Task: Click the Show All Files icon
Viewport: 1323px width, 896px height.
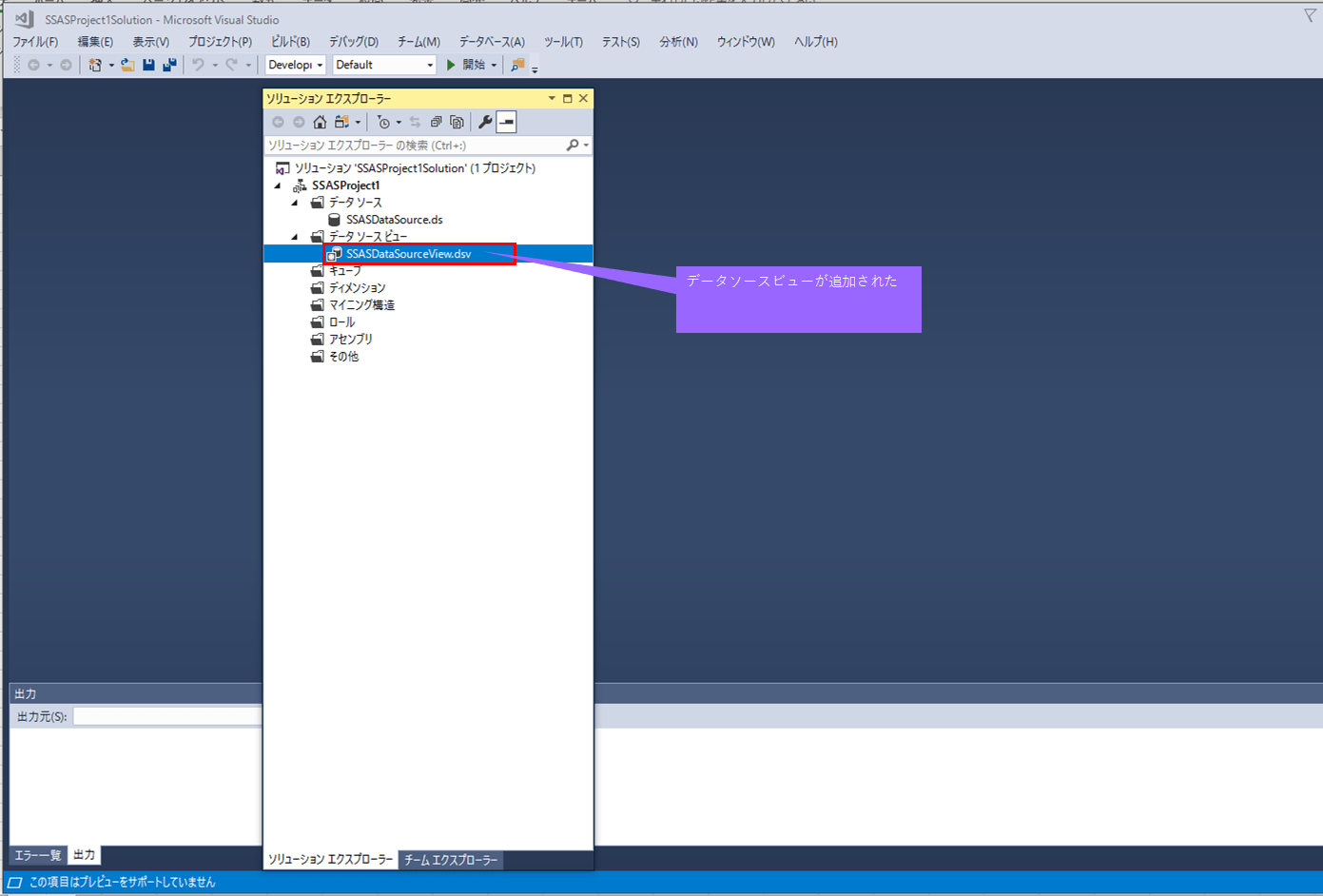Action: (457, 122)
